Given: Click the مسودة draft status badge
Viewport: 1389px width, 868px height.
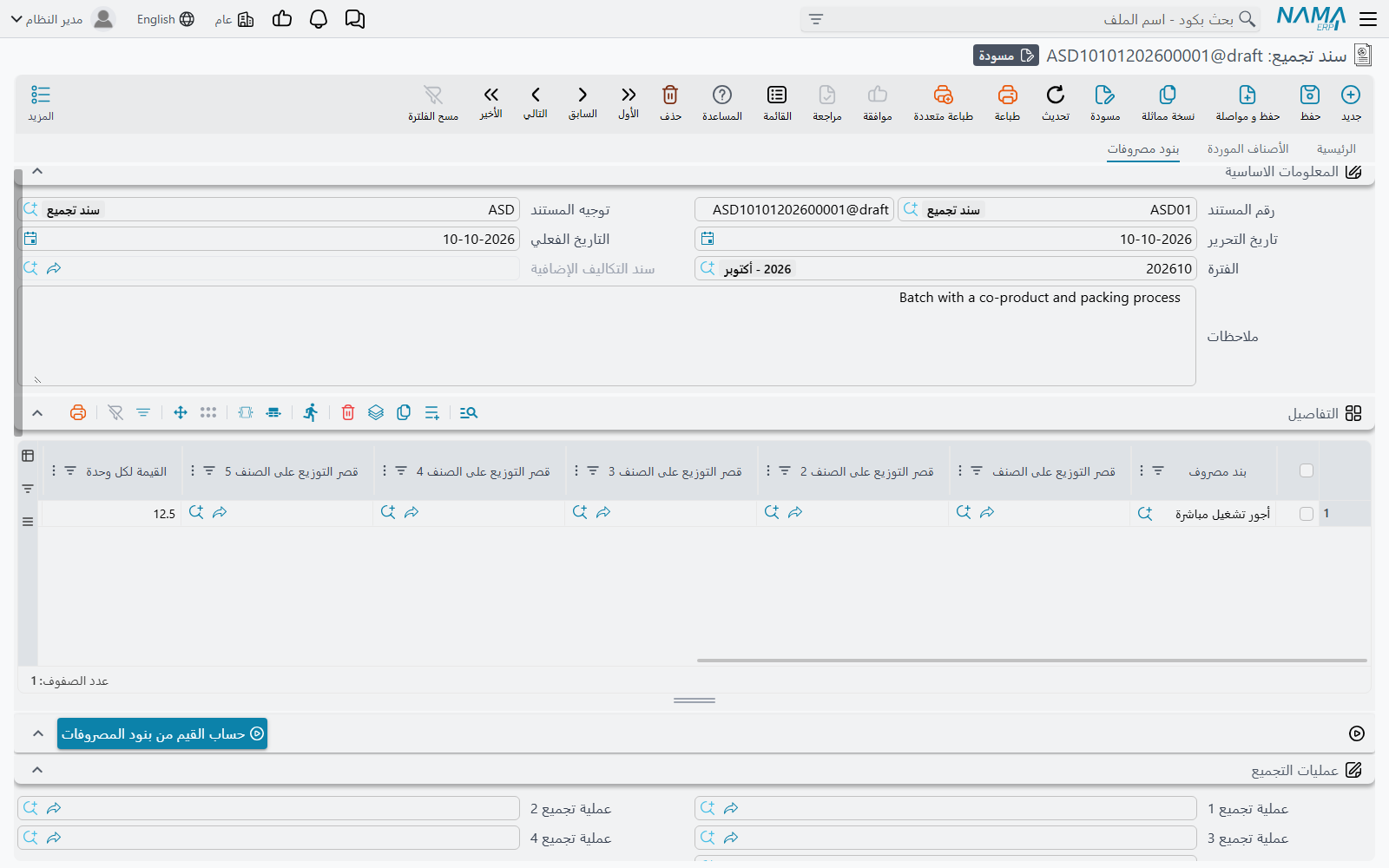Looking at the screenshot, I should (x=1005, y=56).
